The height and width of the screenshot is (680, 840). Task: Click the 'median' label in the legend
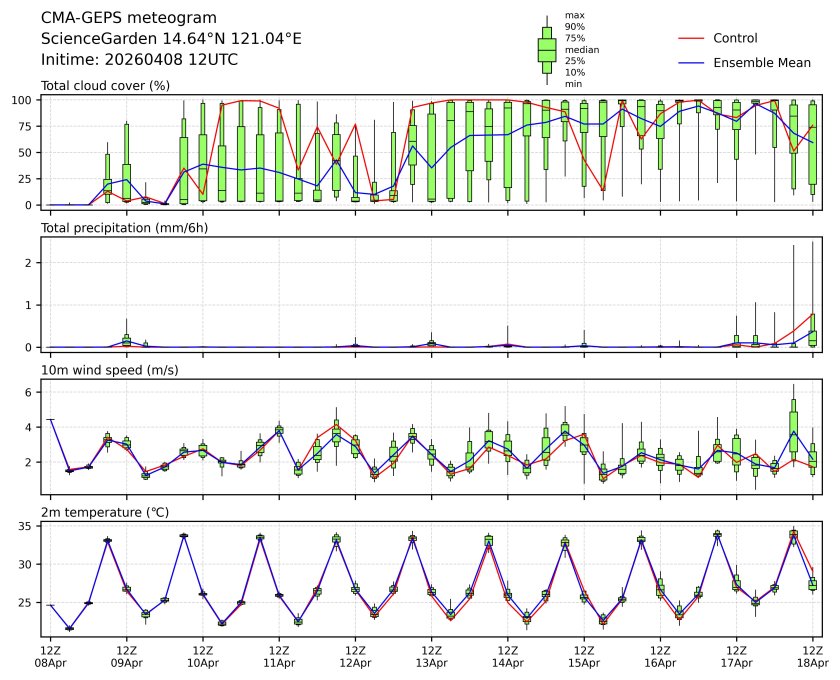[582, 49]
